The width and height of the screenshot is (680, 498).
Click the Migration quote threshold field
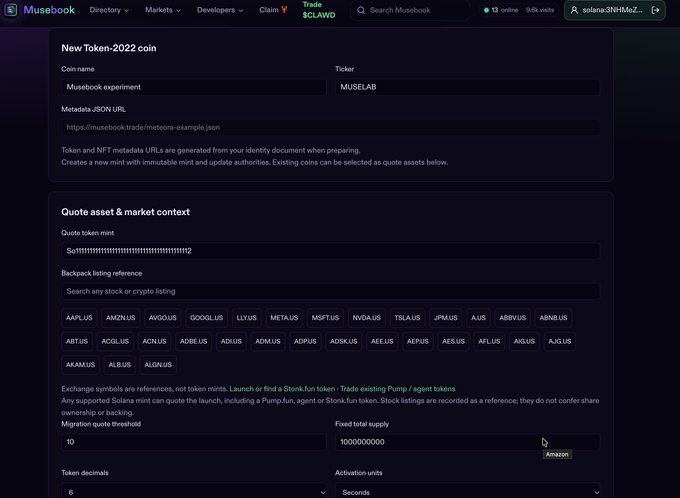[x=193, y=442]
